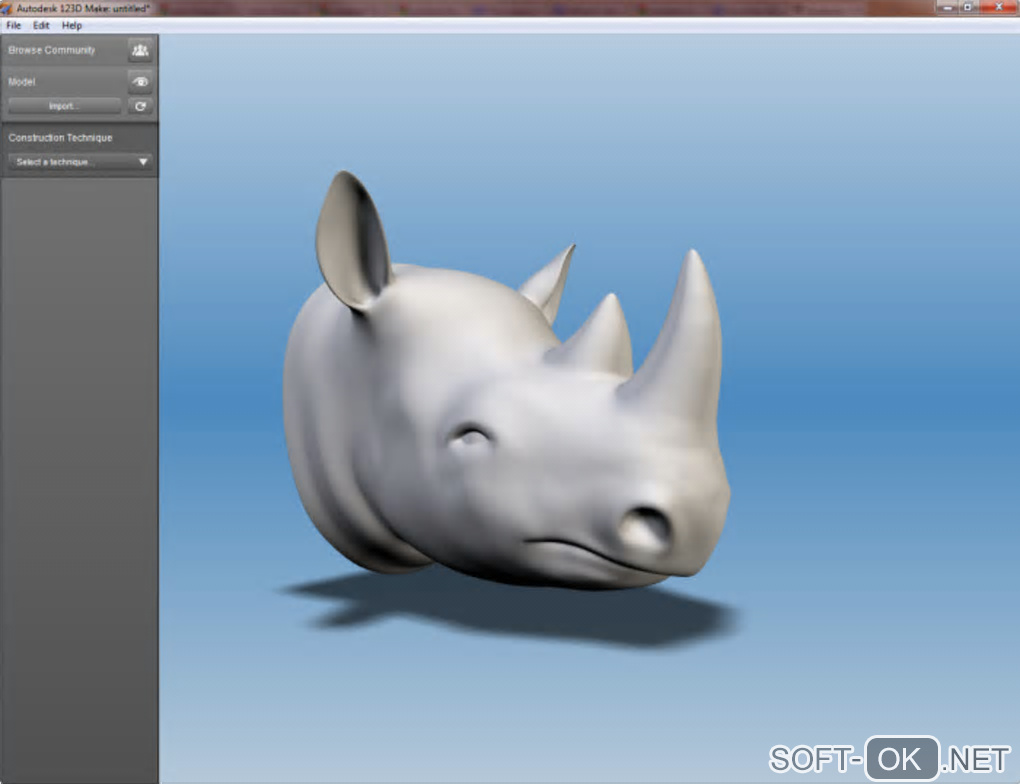Click the Autodesk 123D Make title bar icon

click(x=7, y=8)
